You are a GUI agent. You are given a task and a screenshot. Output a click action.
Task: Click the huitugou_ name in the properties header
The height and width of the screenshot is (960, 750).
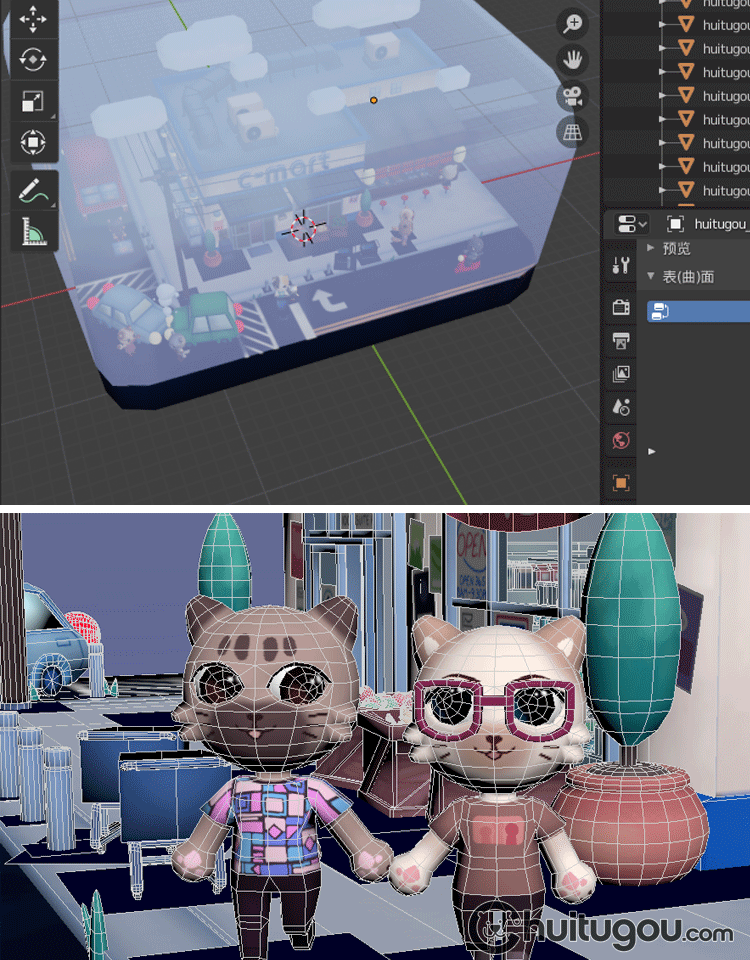pos(721,224)
